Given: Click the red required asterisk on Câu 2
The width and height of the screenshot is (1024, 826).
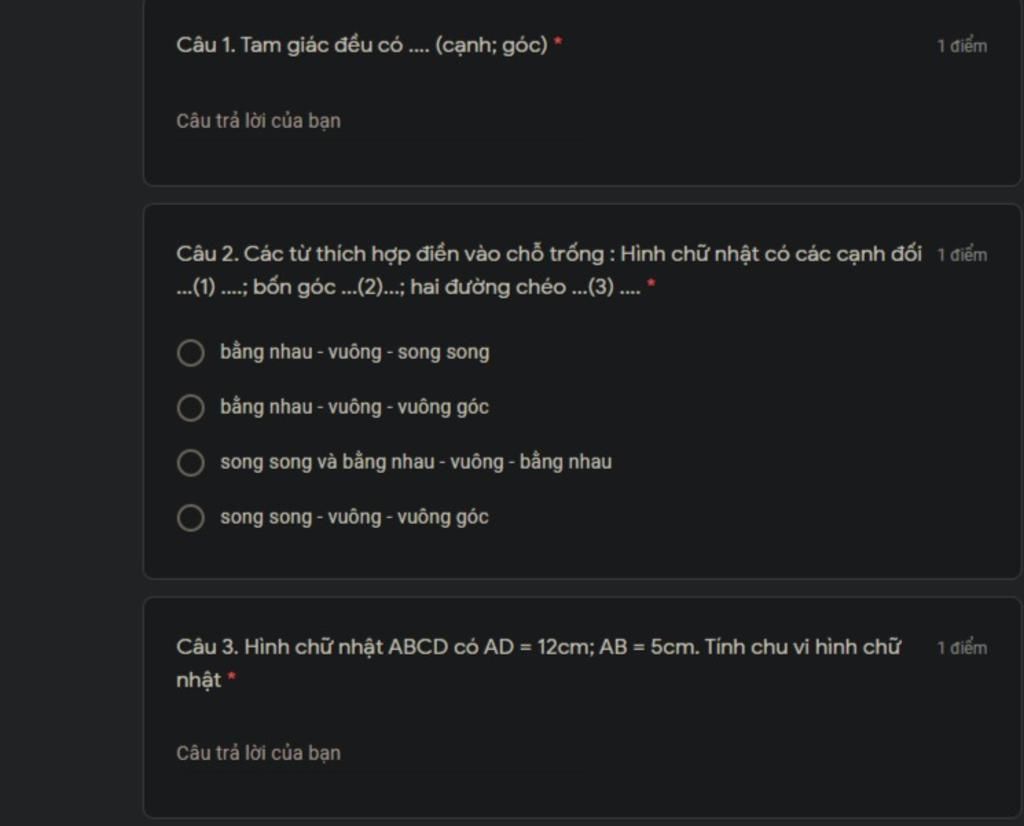Looking at the screenshot, I should click(x=651, y=283).
